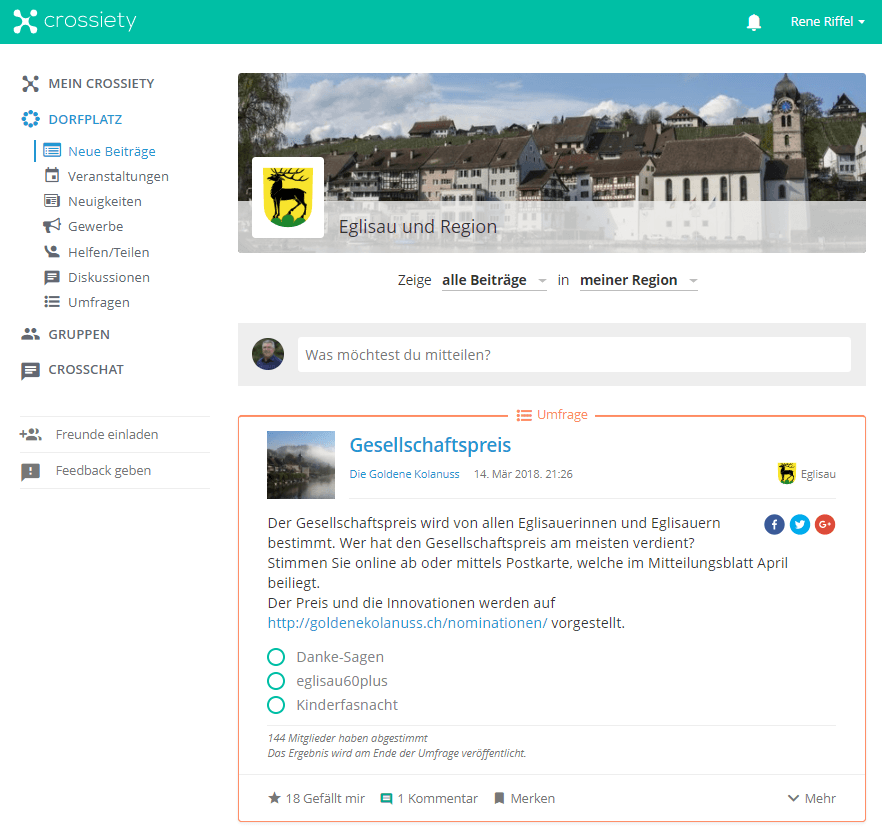This screenshot has height=837, width=882.
Task: Select Feedback geben link
Action: (104, 470)
